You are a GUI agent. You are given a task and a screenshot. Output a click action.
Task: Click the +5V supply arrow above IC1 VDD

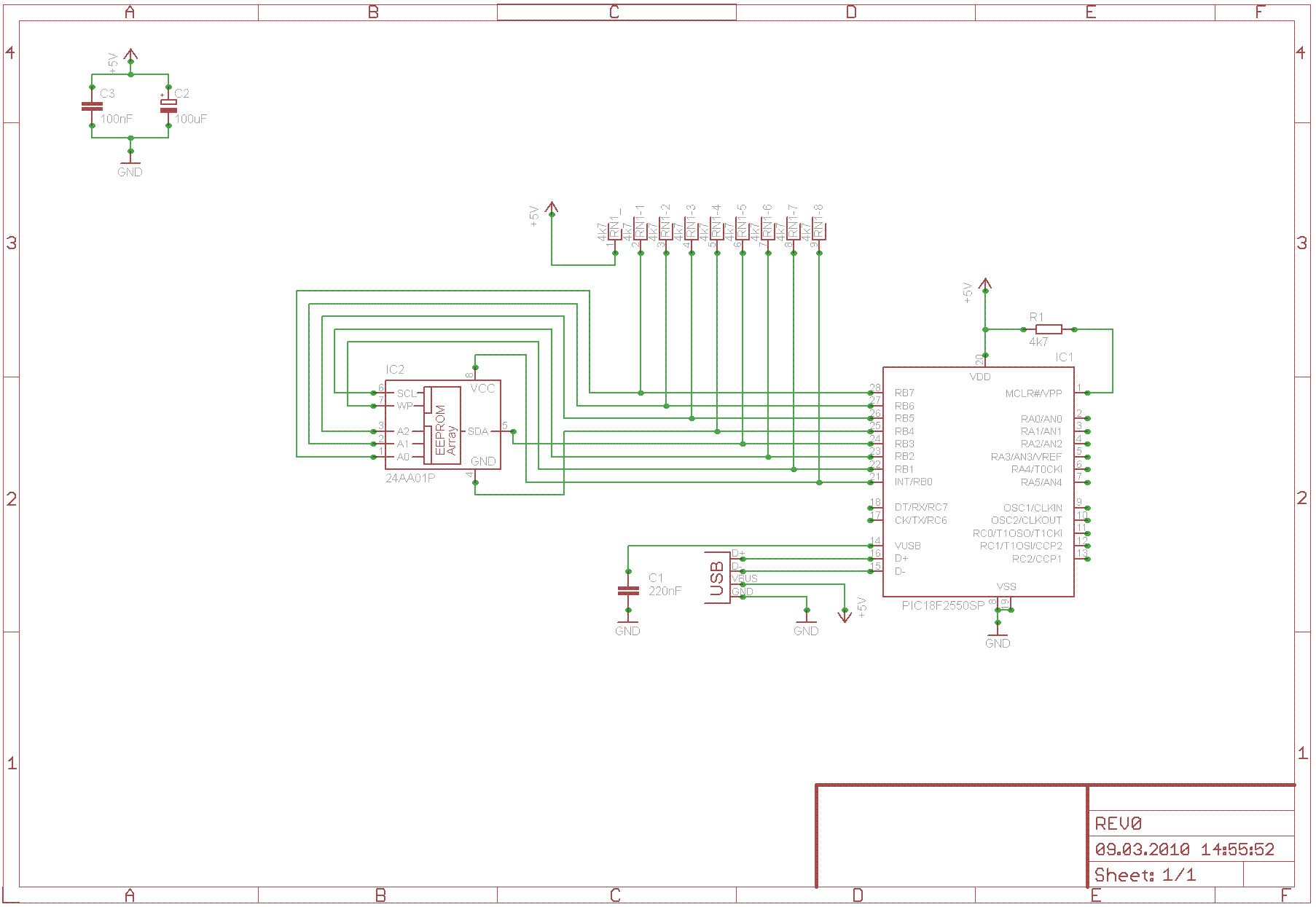click(x=985, y=284)
